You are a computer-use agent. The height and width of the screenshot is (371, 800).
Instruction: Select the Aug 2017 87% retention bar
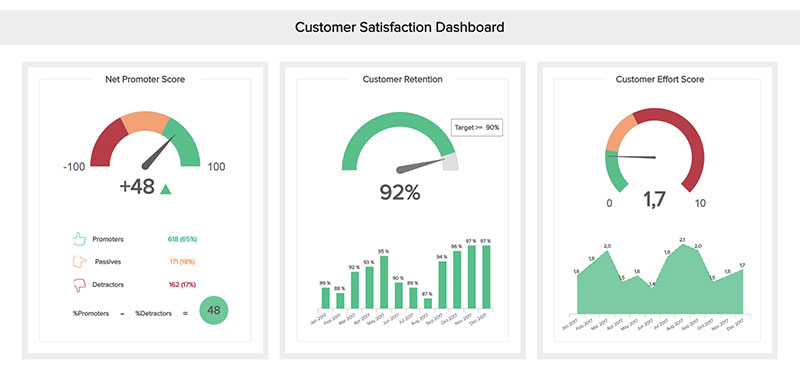pyautogui.click(x=428, y=304)
